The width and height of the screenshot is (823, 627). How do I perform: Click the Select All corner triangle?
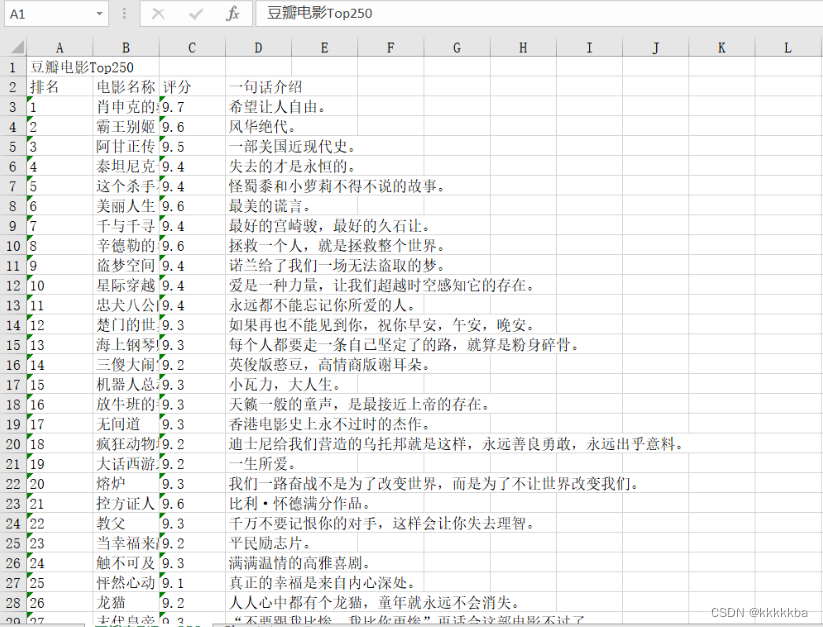[16, 48]
